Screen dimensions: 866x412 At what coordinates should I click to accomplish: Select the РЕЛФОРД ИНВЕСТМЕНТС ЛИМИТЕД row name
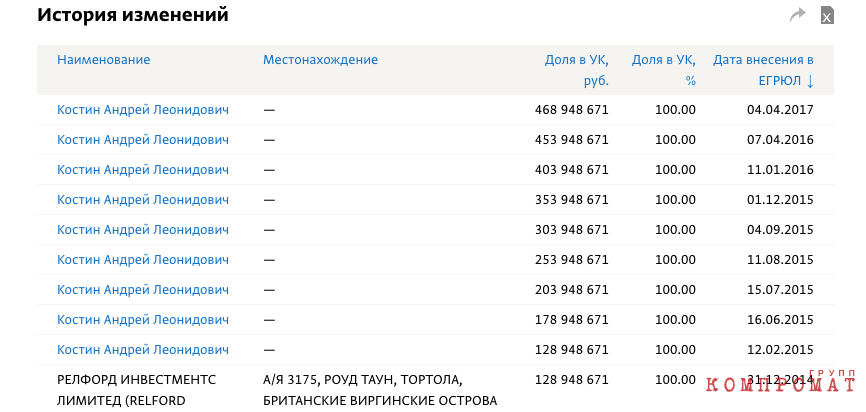136,390
